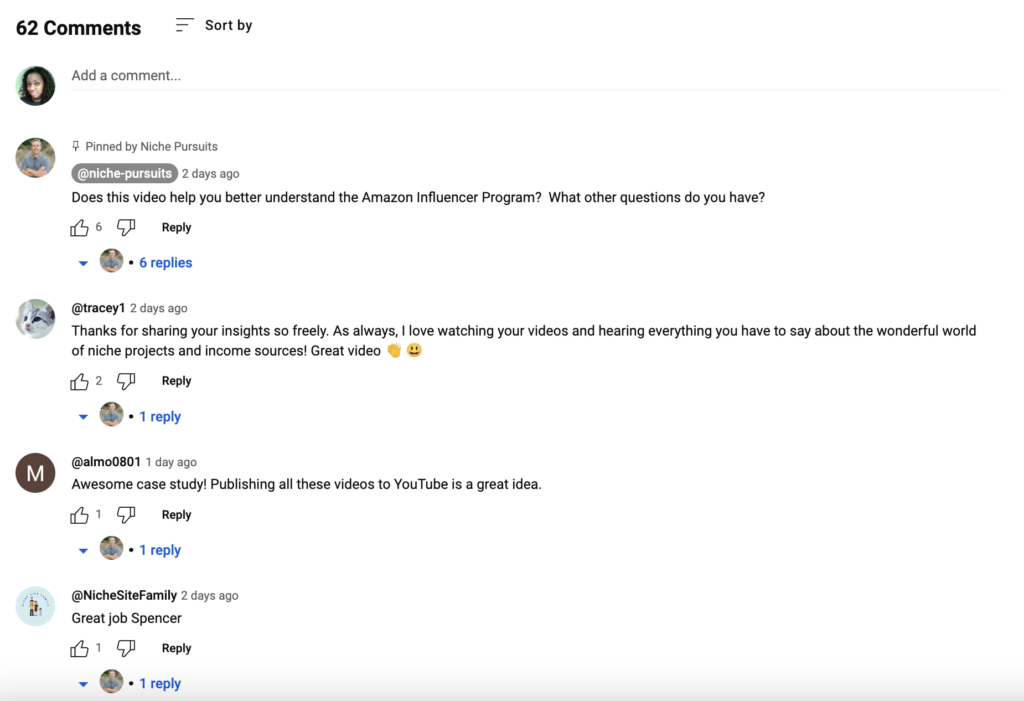Screen dimensions: 1024x701
Task: Open the Sort by menu
Action: pos(214,25)
